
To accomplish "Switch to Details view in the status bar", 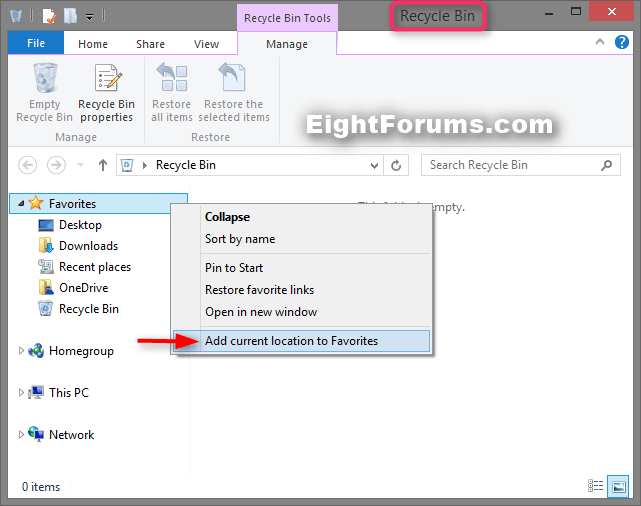I will pos(596,487).
